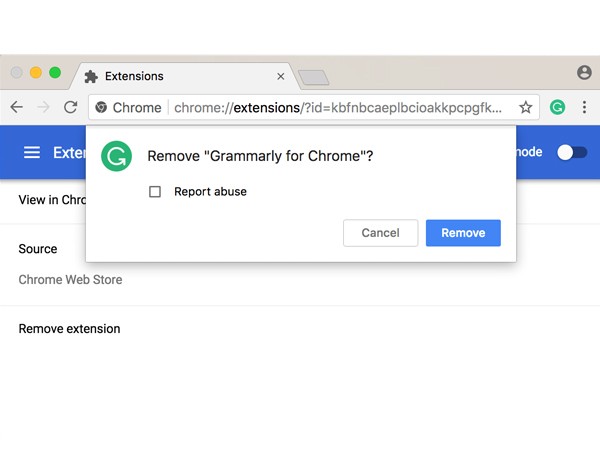Open the Chrome three-dot menu
The image size is (600, 470).
click(x=584, y=107)
